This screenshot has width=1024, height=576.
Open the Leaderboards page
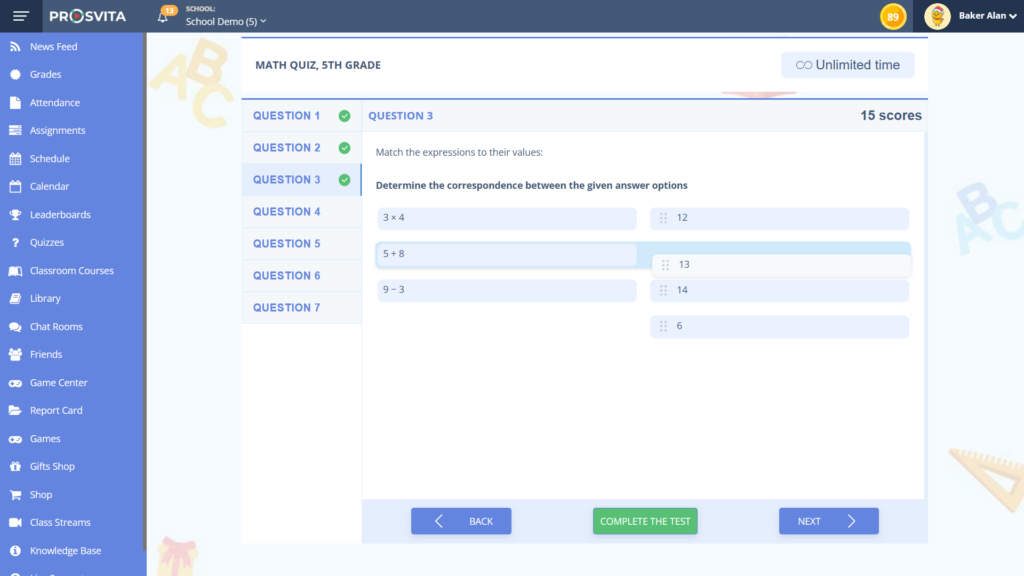64,214
